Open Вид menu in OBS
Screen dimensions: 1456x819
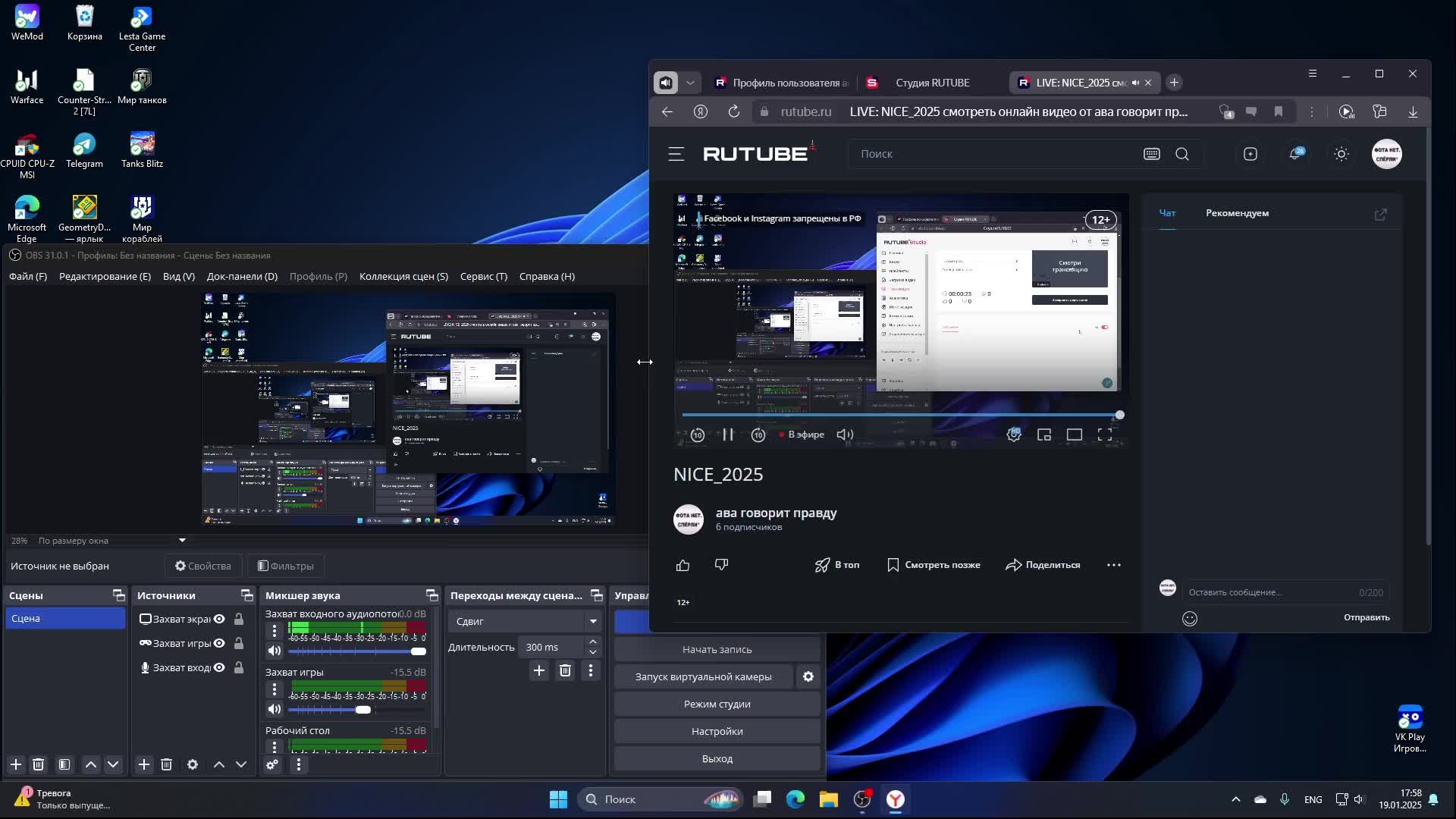(x=179, y=276)
